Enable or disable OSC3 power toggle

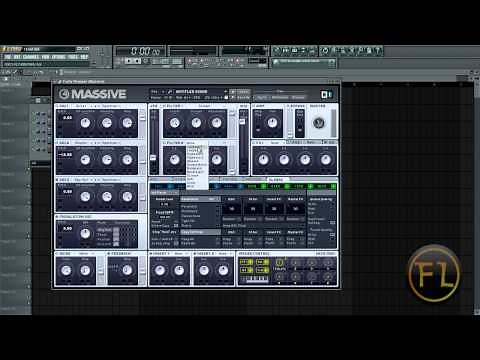coord(57,180)
